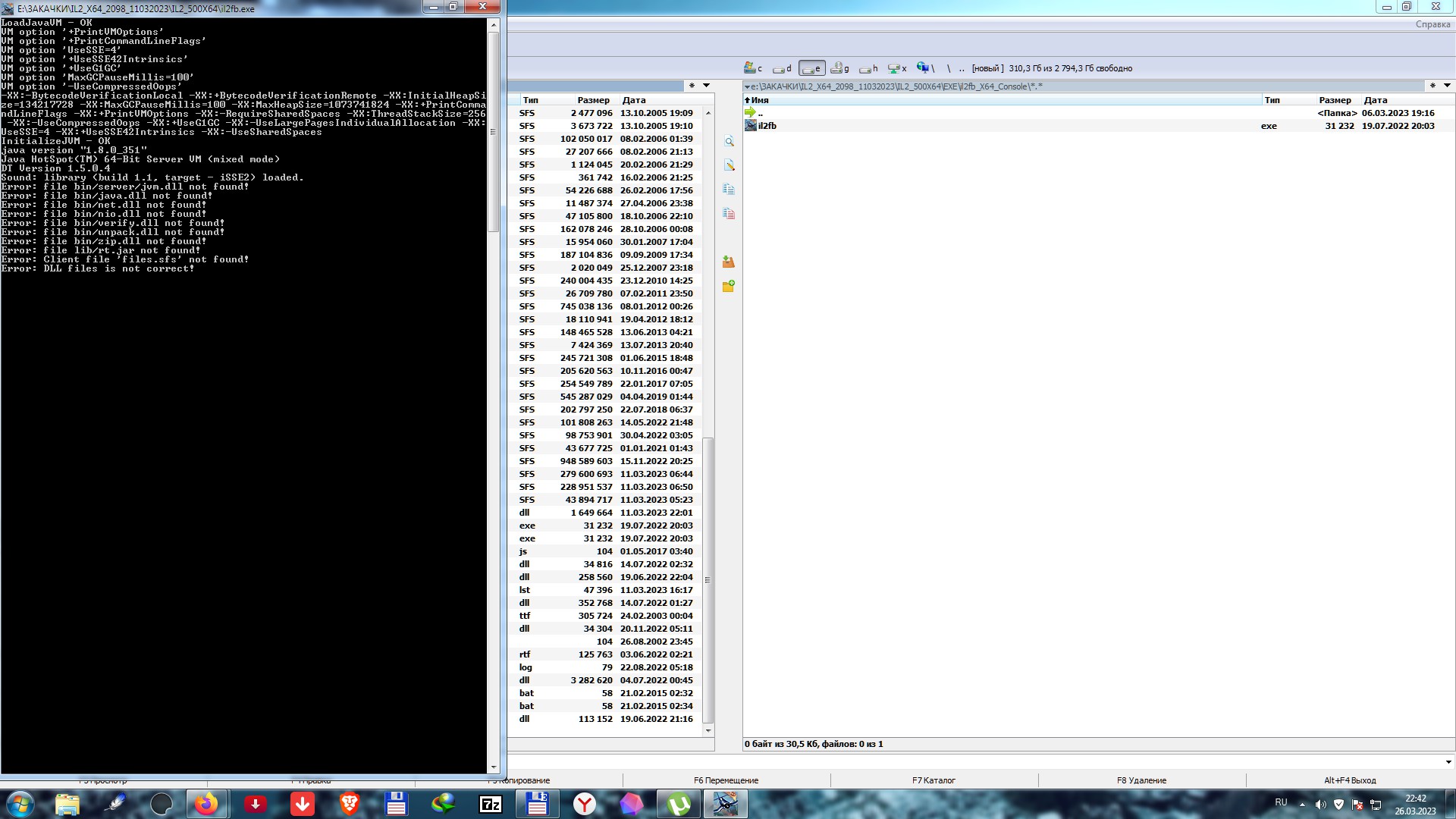Screen dimensions: 1456x819
Task: Switch right panel to drive d
Action: click(x=782, y=68)
